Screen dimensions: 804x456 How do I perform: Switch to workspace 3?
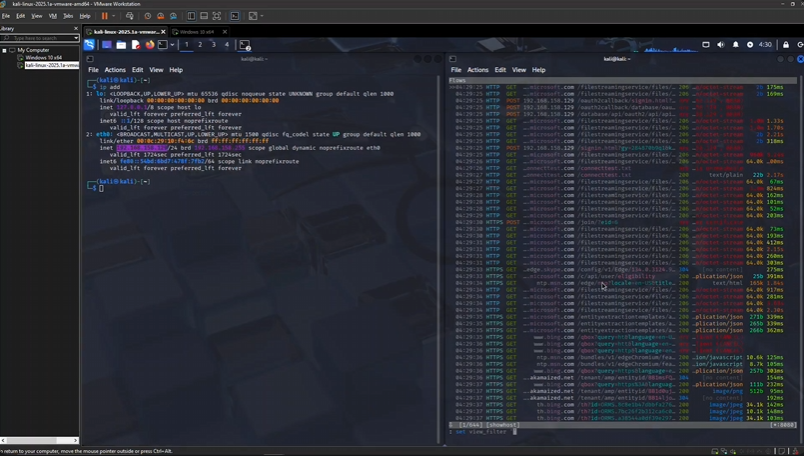click(213, 45)
